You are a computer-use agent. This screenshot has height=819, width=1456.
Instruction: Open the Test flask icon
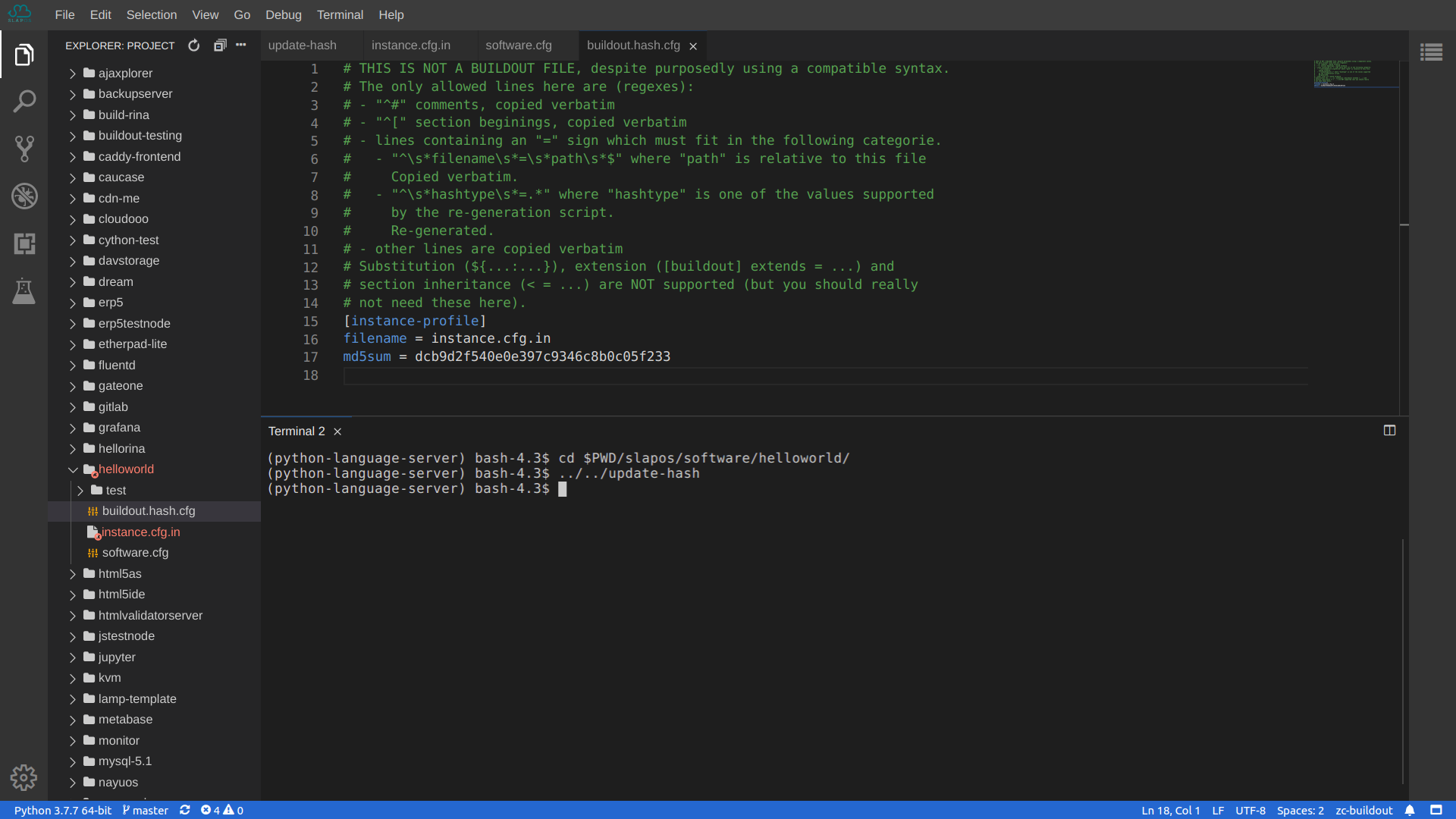tap(24, 290)
